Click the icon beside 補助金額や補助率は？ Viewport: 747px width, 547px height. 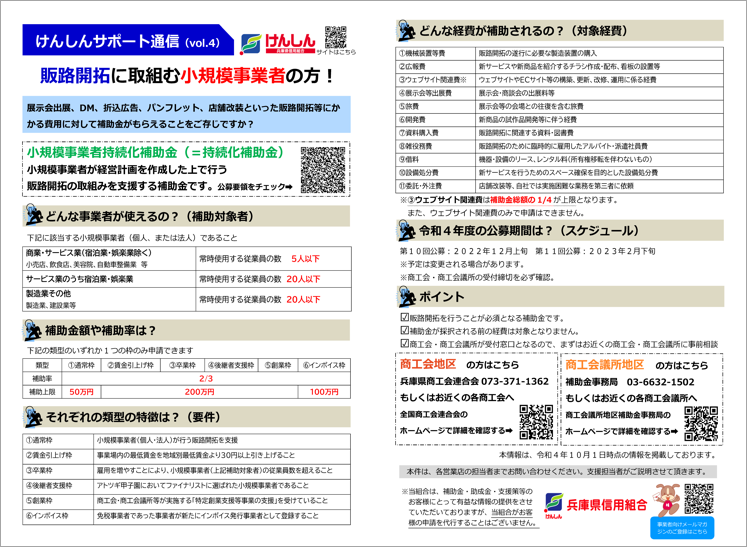point(33,329)
